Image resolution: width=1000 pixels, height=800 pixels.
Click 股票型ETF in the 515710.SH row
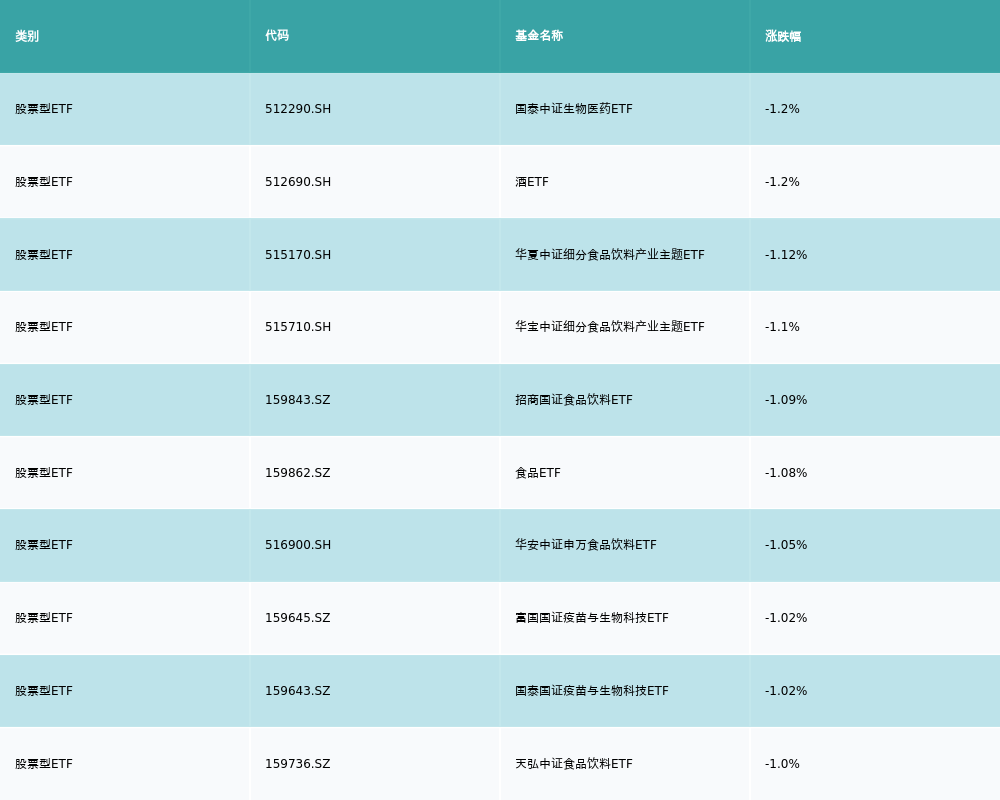tap(44, 327)
